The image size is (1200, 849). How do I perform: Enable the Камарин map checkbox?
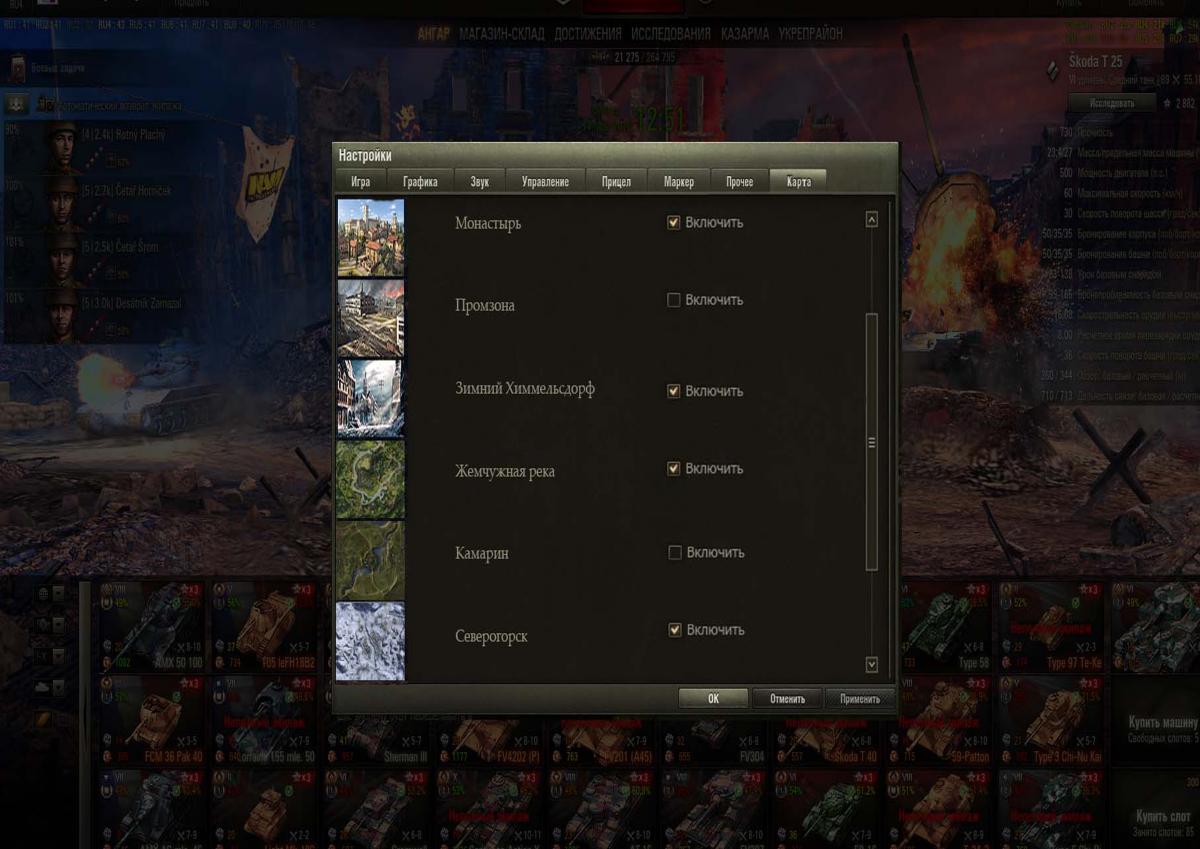[674, 552]
